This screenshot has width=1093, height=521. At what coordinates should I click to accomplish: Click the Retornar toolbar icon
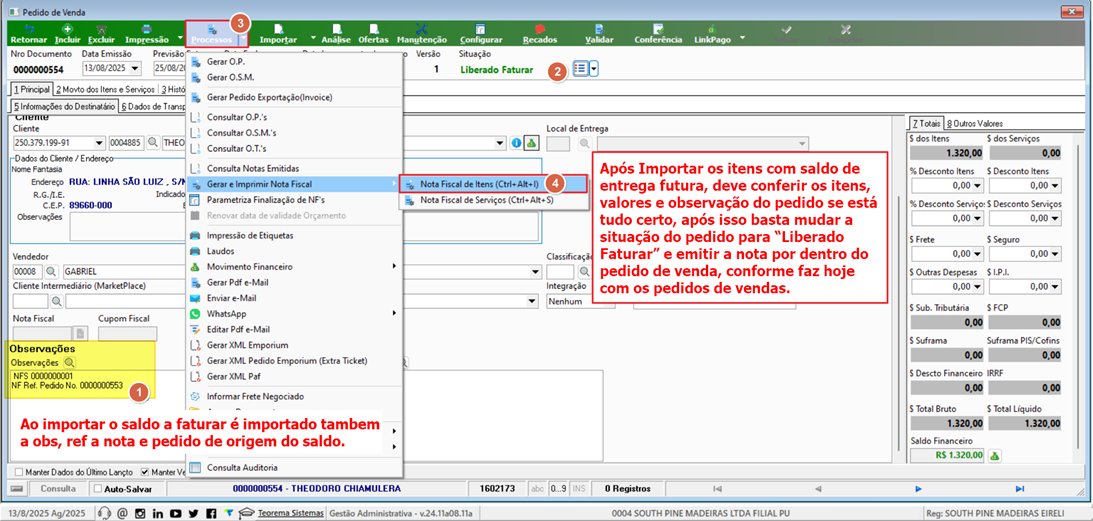click(x=29, y=30)
